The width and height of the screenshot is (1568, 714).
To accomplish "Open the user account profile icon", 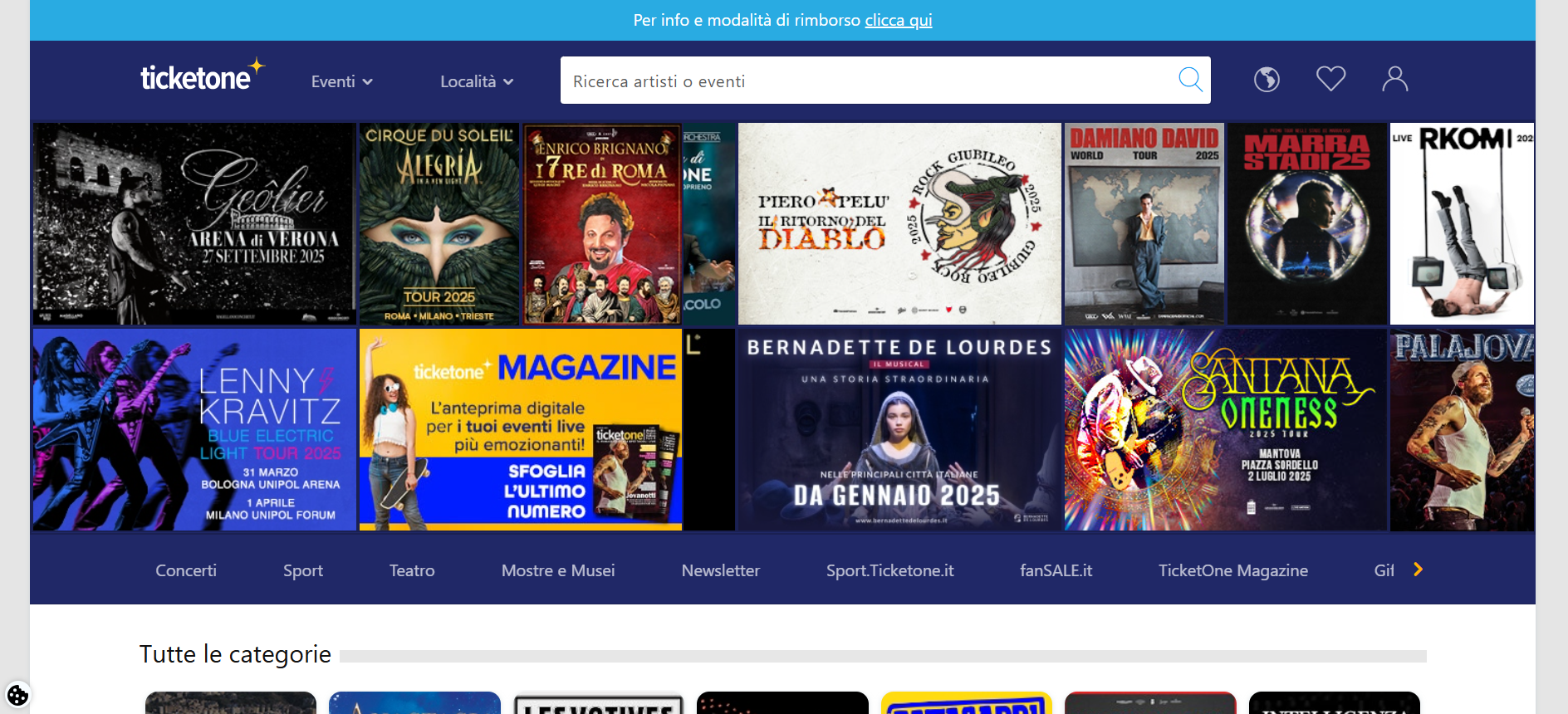I will (x=1394, y=80).
